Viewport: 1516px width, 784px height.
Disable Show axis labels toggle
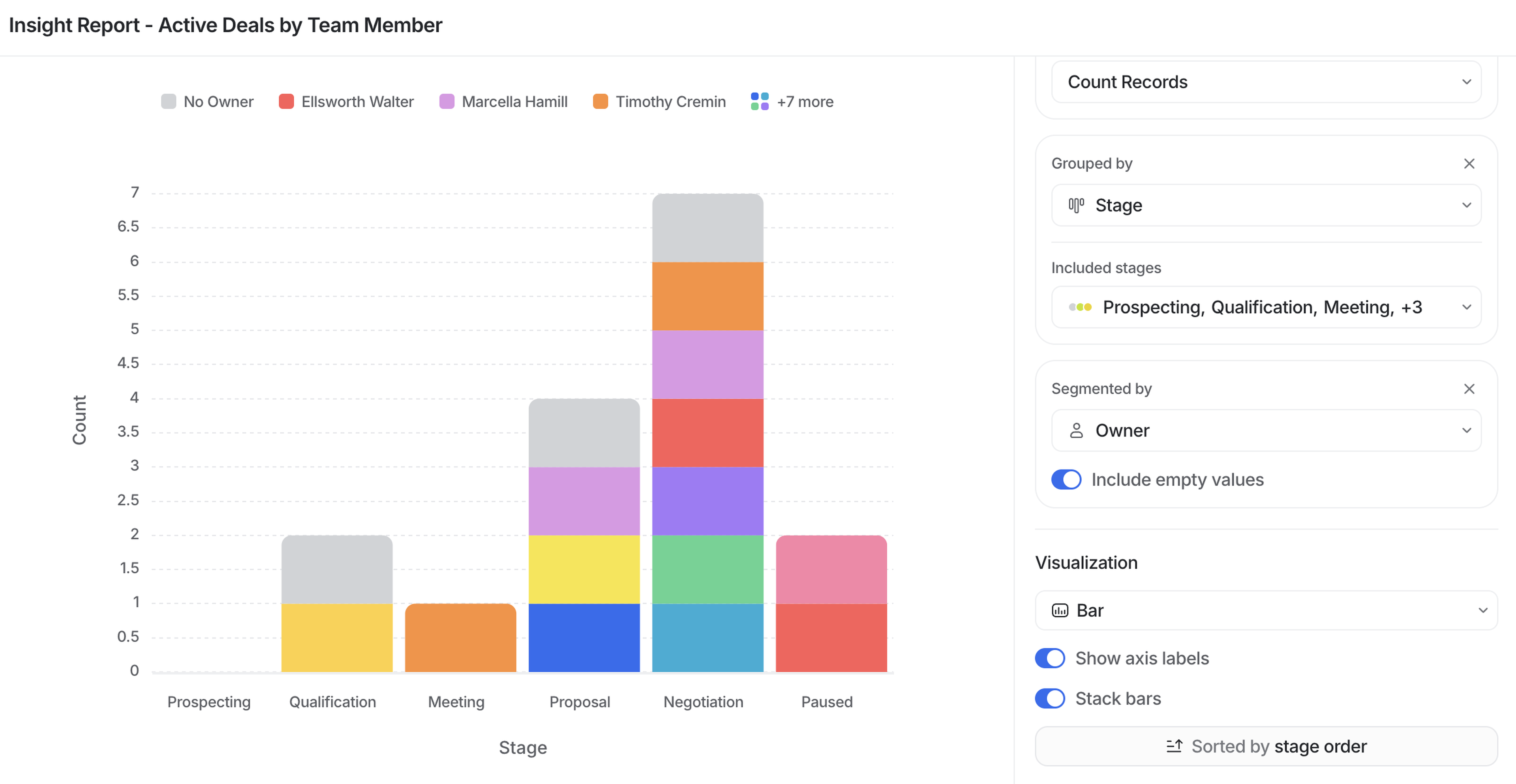coord(1050,658)
